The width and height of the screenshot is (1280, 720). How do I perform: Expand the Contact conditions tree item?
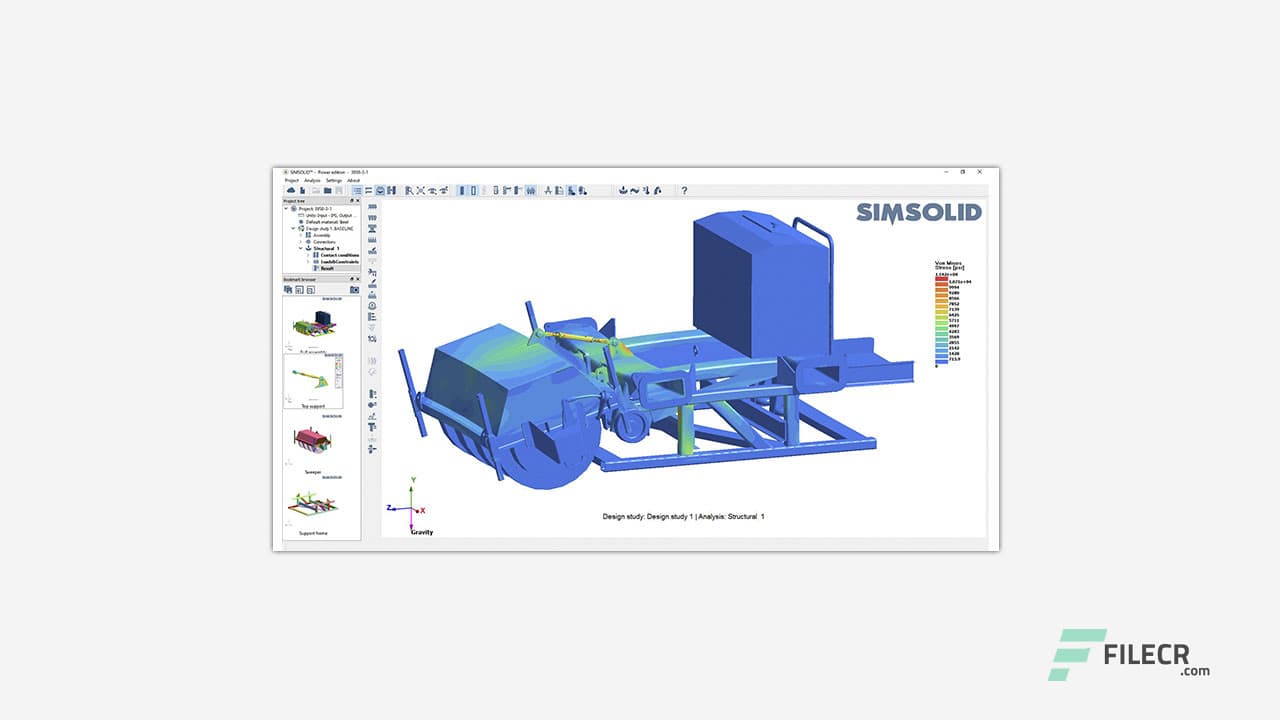coord(308,255)
